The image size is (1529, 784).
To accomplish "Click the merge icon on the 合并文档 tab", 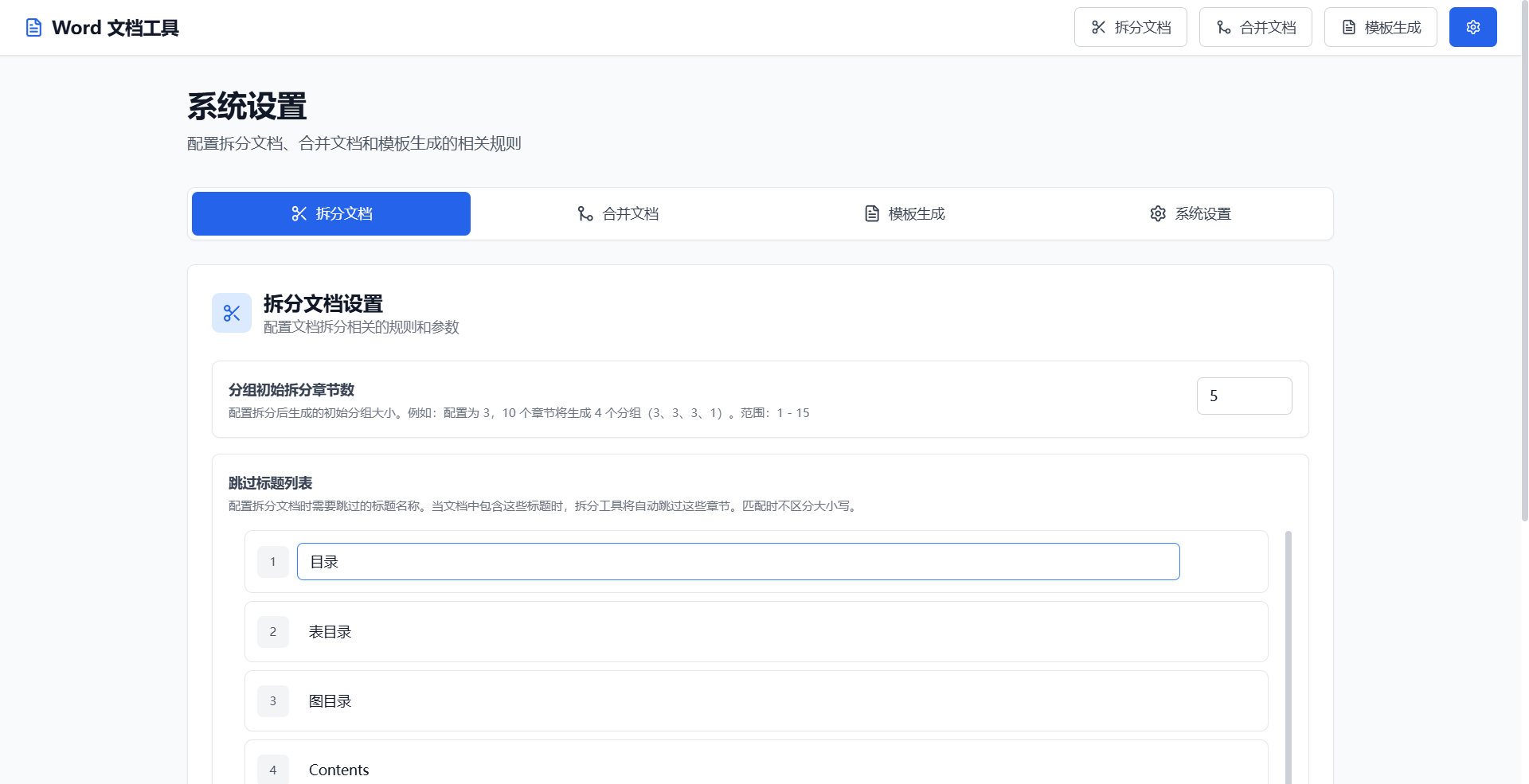I will [x=585, y=213].
